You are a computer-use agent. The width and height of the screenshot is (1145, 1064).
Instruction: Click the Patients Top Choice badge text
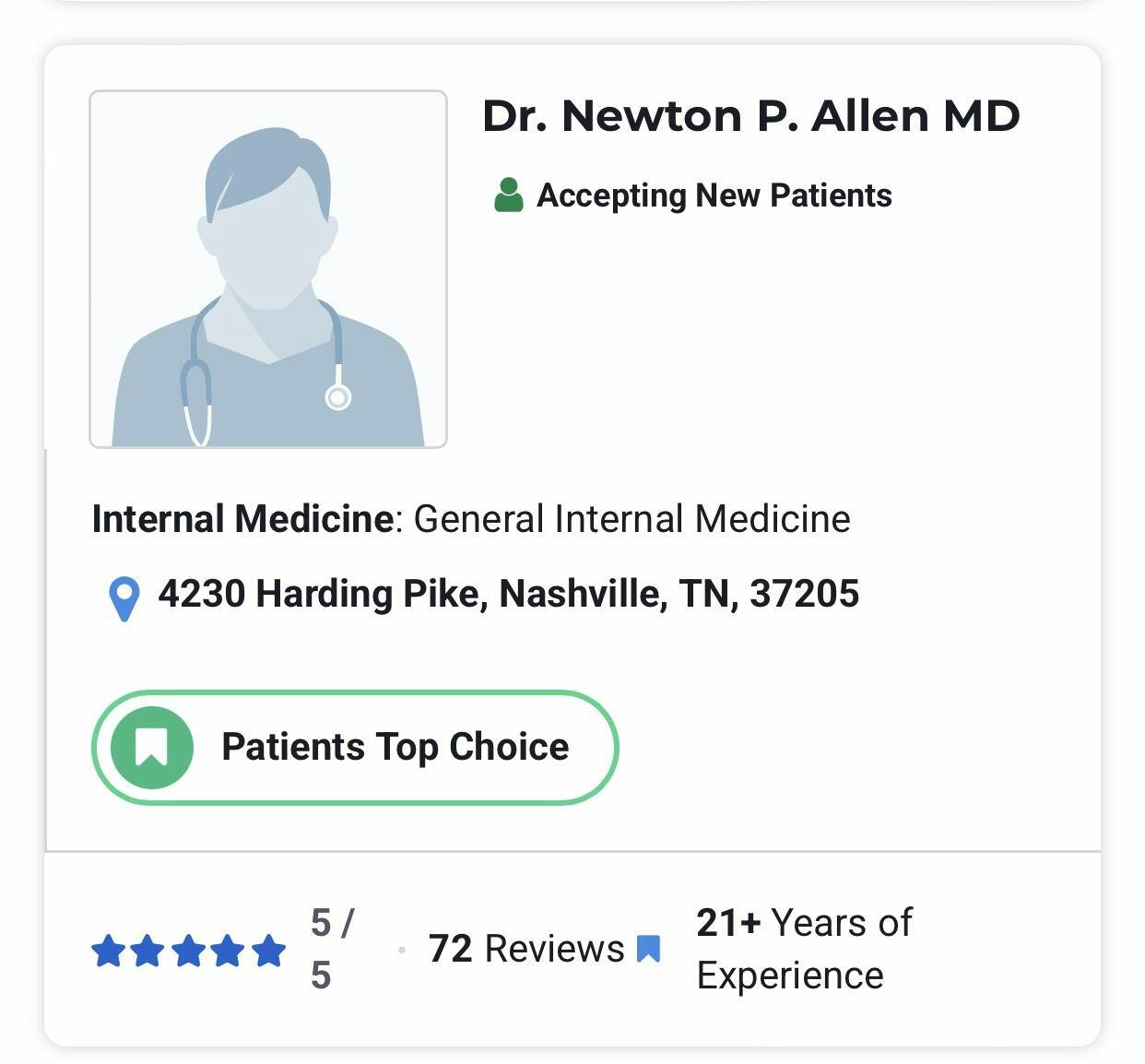tap(395, 747)
